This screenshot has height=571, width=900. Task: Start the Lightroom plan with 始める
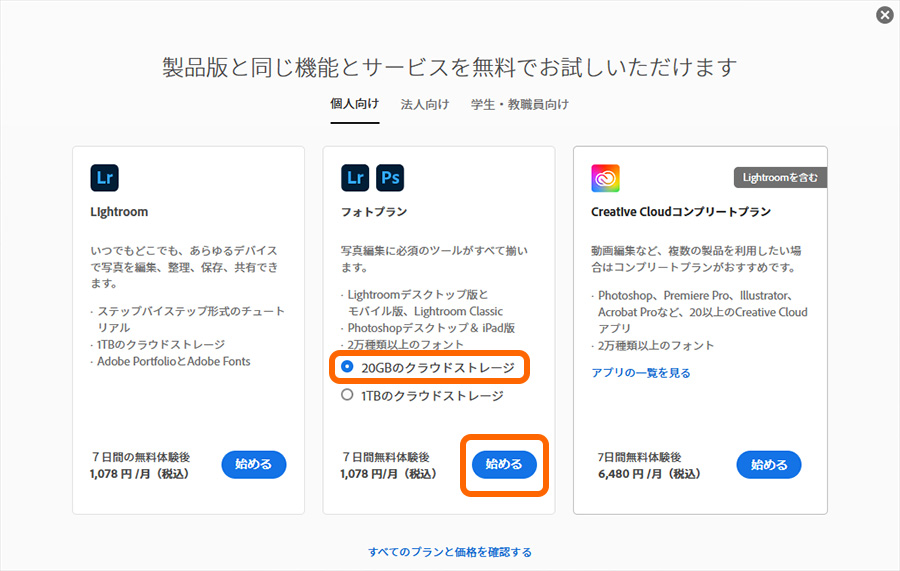[x=254, y=464]
